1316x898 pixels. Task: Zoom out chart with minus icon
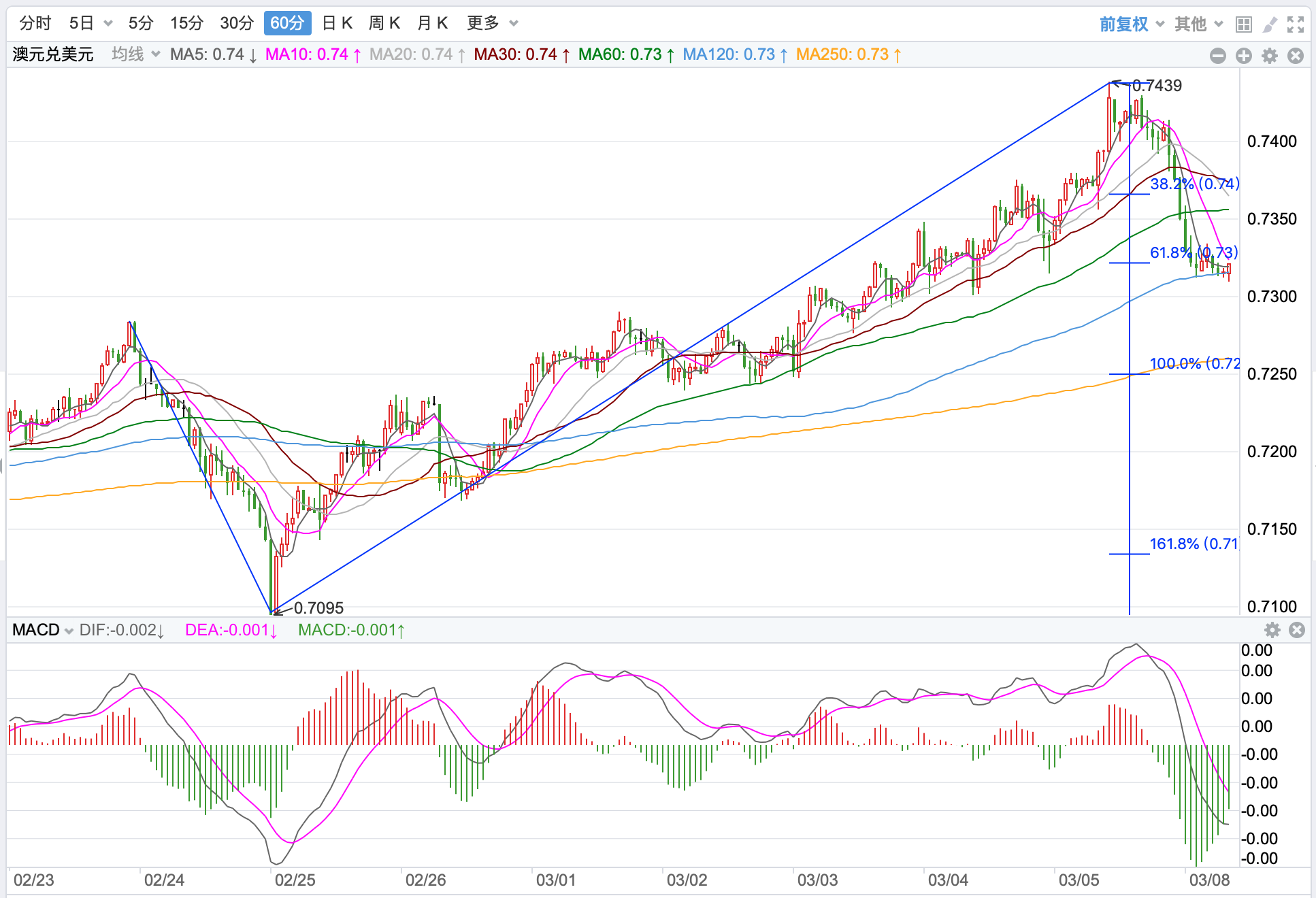pyautogui.click(x=1218, y=56)
